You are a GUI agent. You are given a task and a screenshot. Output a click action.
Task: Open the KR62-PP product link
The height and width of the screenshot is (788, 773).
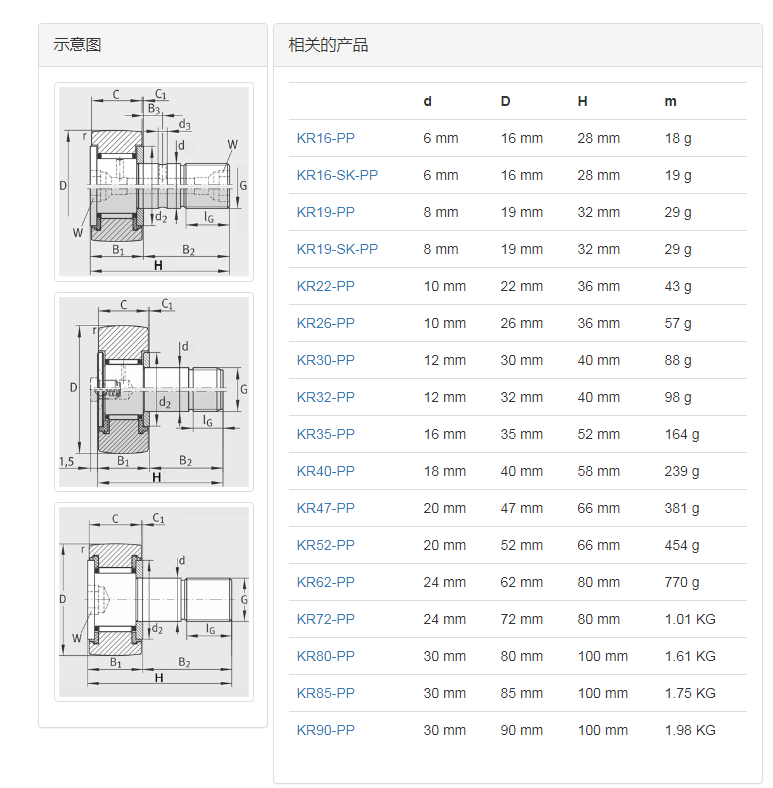[325, 582]
